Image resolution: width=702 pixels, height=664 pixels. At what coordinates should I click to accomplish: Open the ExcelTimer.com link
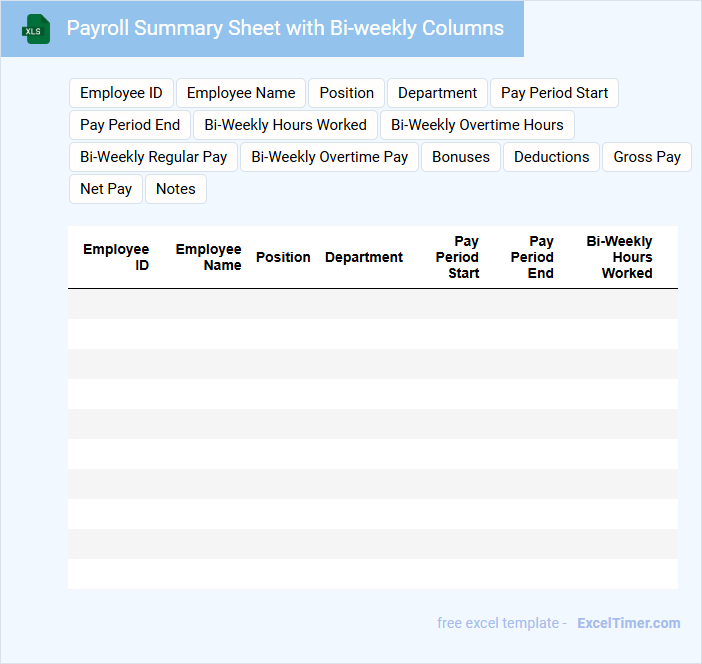pyautogui.click(x=628, y=623)
